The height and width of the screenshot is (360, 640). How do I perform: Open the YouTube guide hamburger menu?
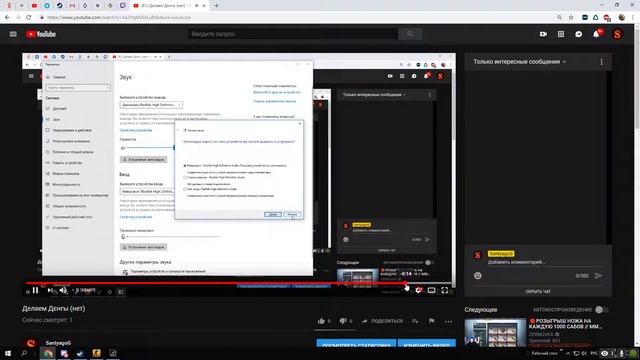(x=13, y=34)
